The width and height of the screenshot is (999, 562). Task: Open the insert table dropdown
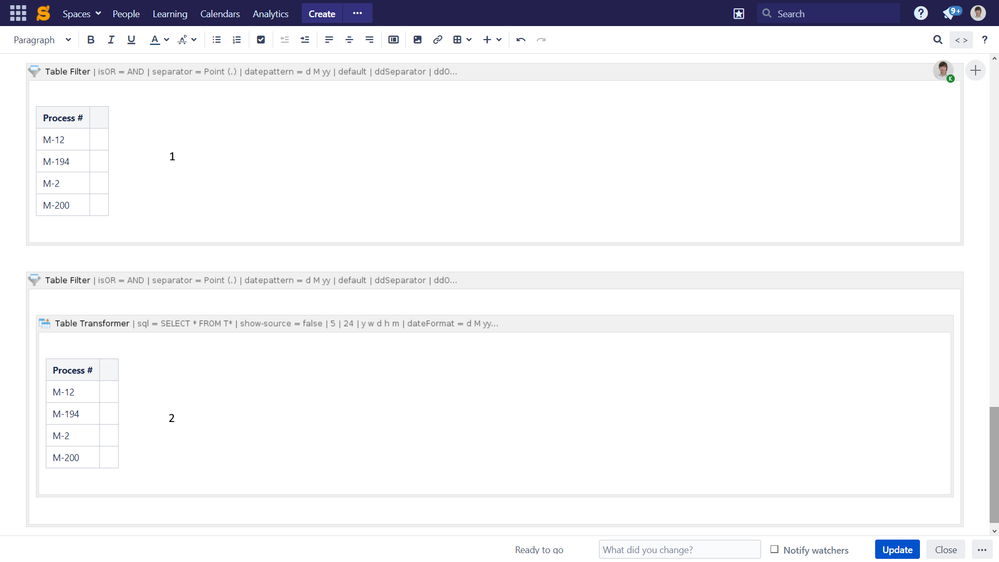[463, 40]
